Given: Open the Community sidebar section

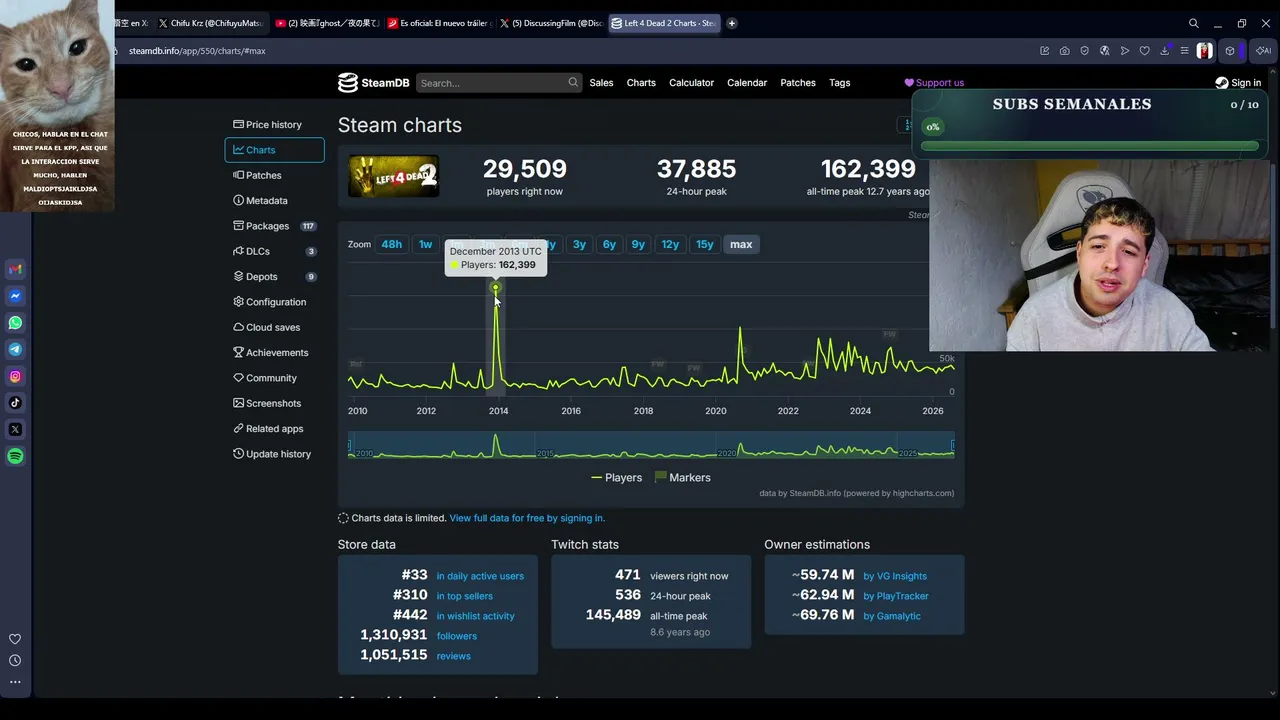Looking at the screenshot, I should [x=274, y=378].
